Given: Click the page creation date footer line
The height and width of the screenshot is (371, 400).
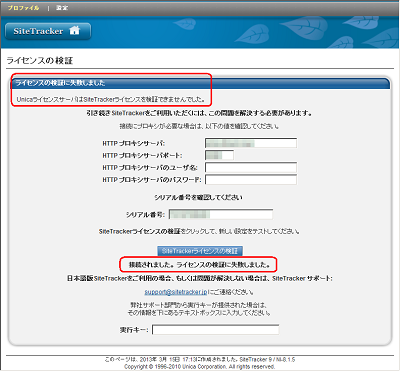Looking at the screenshot, I should tap(200, 359).
